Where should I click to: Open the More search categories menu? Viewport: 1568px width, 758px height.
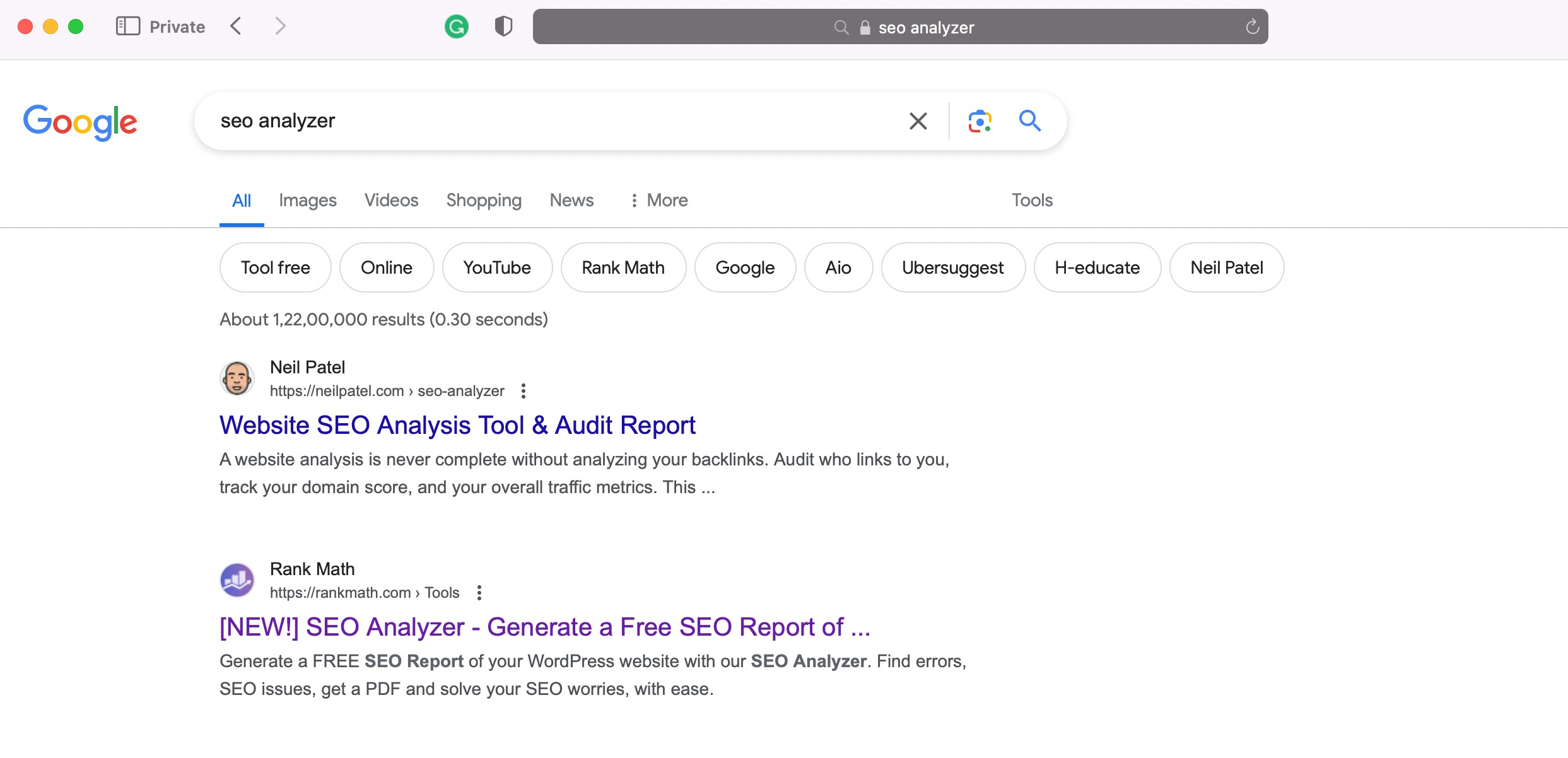[658, 200]
